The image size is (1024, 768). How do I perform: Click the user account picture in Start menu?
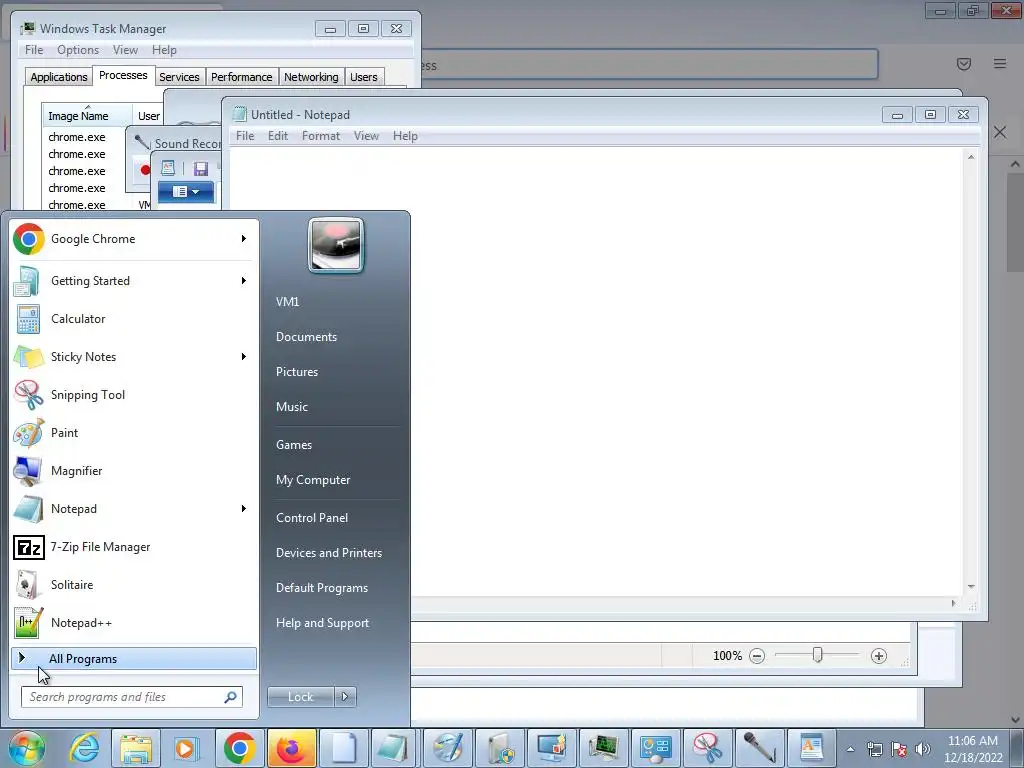(336, 245)
